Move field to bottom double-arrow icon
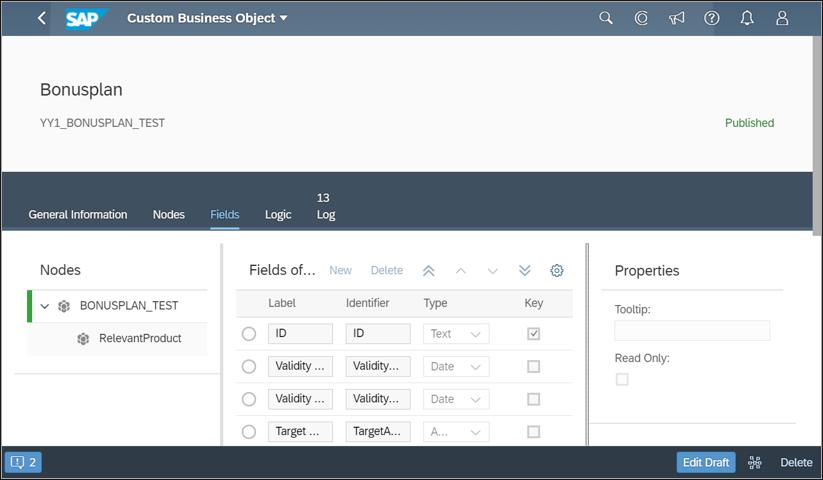Image resolution: width=823 pixels, height=480 pixels. coord(525,270)
